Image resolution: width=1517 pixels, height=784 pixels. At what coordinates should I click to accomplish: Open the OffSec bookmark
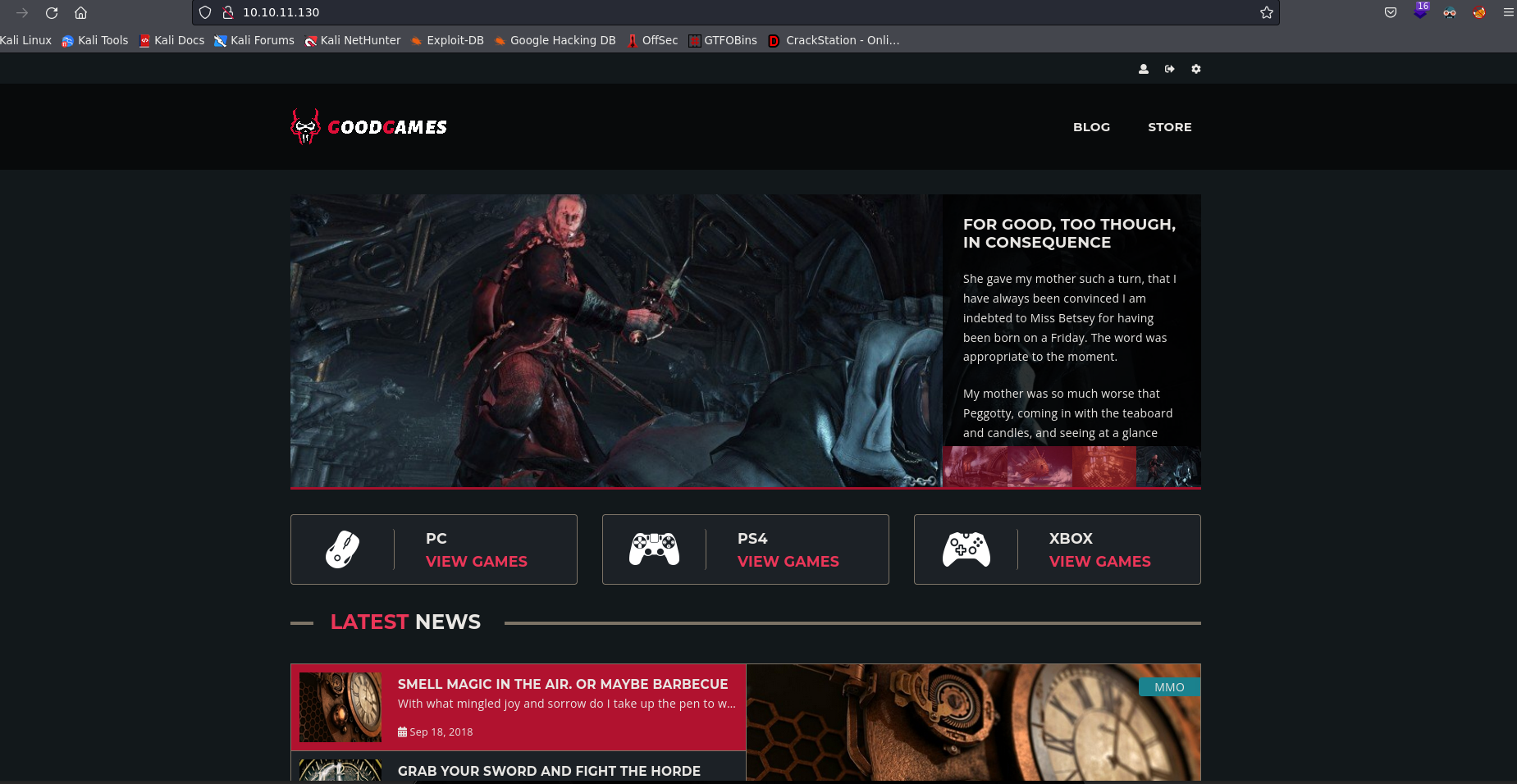pos(652,40)
